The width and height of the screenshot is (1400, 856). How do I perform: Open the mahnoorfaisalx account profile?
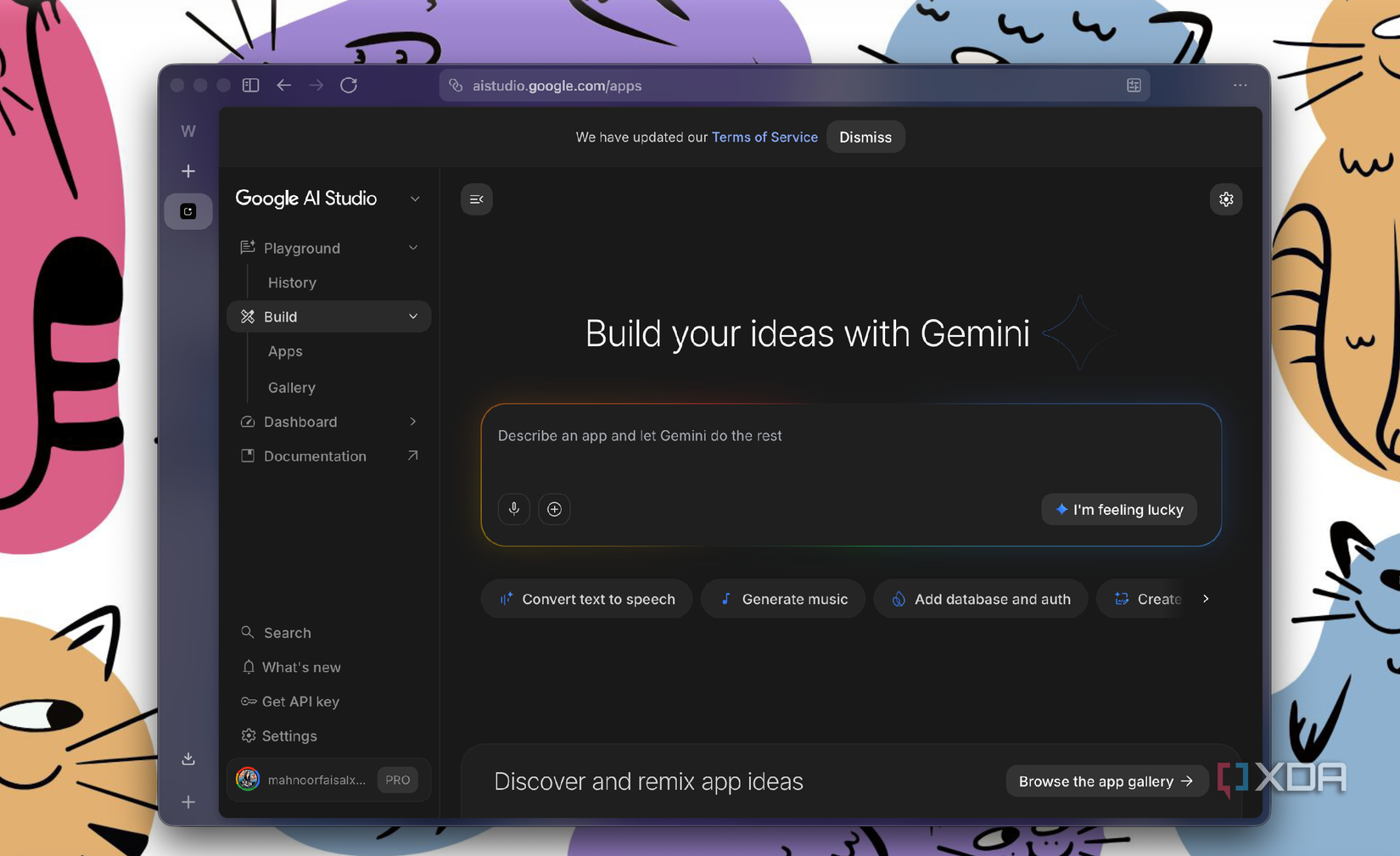point(328,780)
